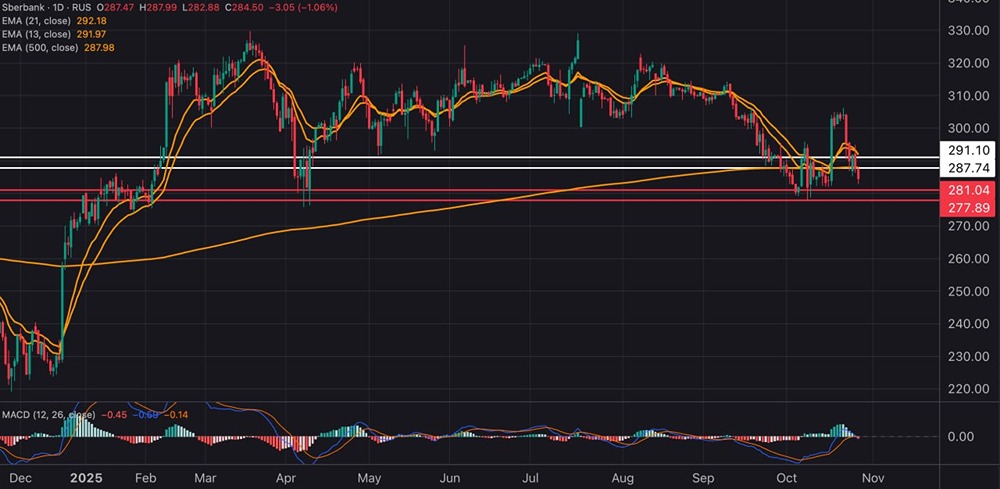Click the EMA 21 value 292.18
Viewport: 1000px width, 489px height.
(x=91, y=21)
